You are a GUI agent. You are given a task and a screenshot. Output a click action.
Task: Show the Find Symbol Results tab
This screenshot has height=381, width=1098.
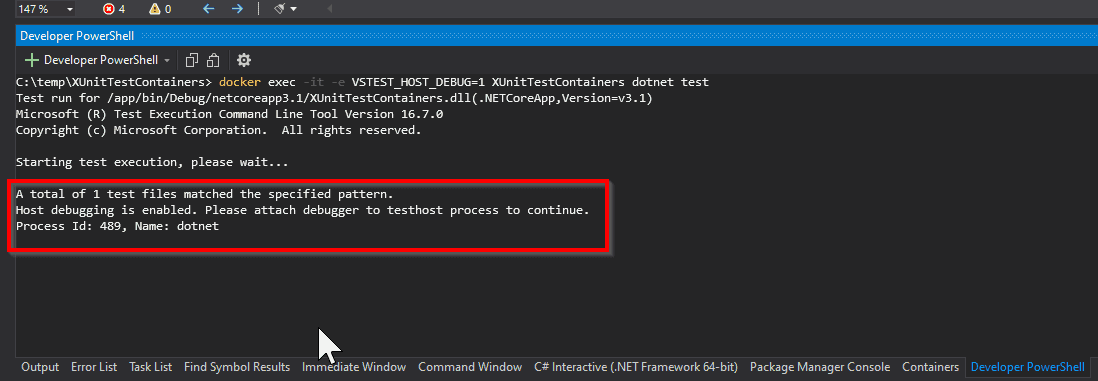coord(237,367)
